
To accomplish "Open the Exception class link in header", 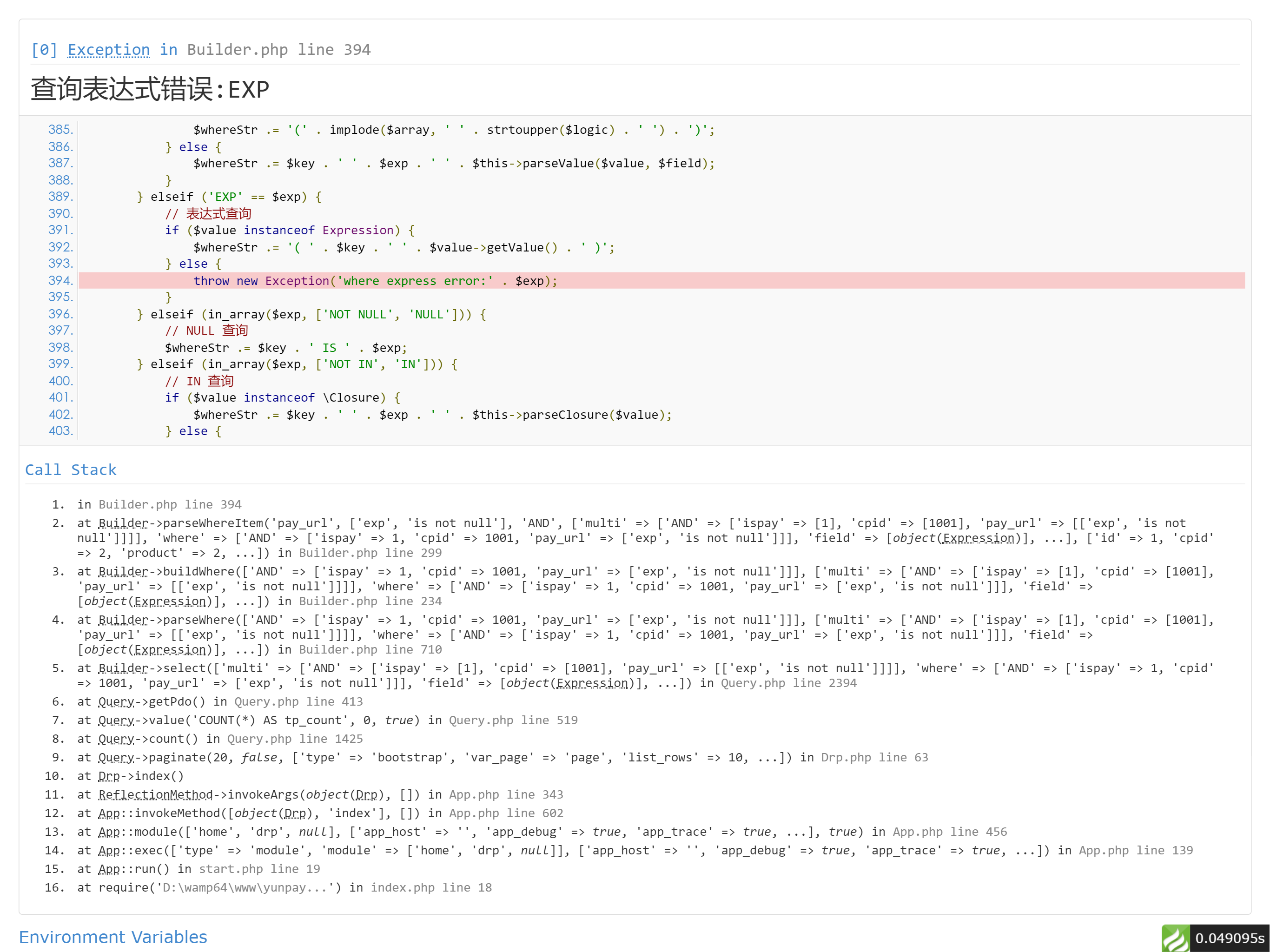I will pyautogui.click(x=108, y=50).
